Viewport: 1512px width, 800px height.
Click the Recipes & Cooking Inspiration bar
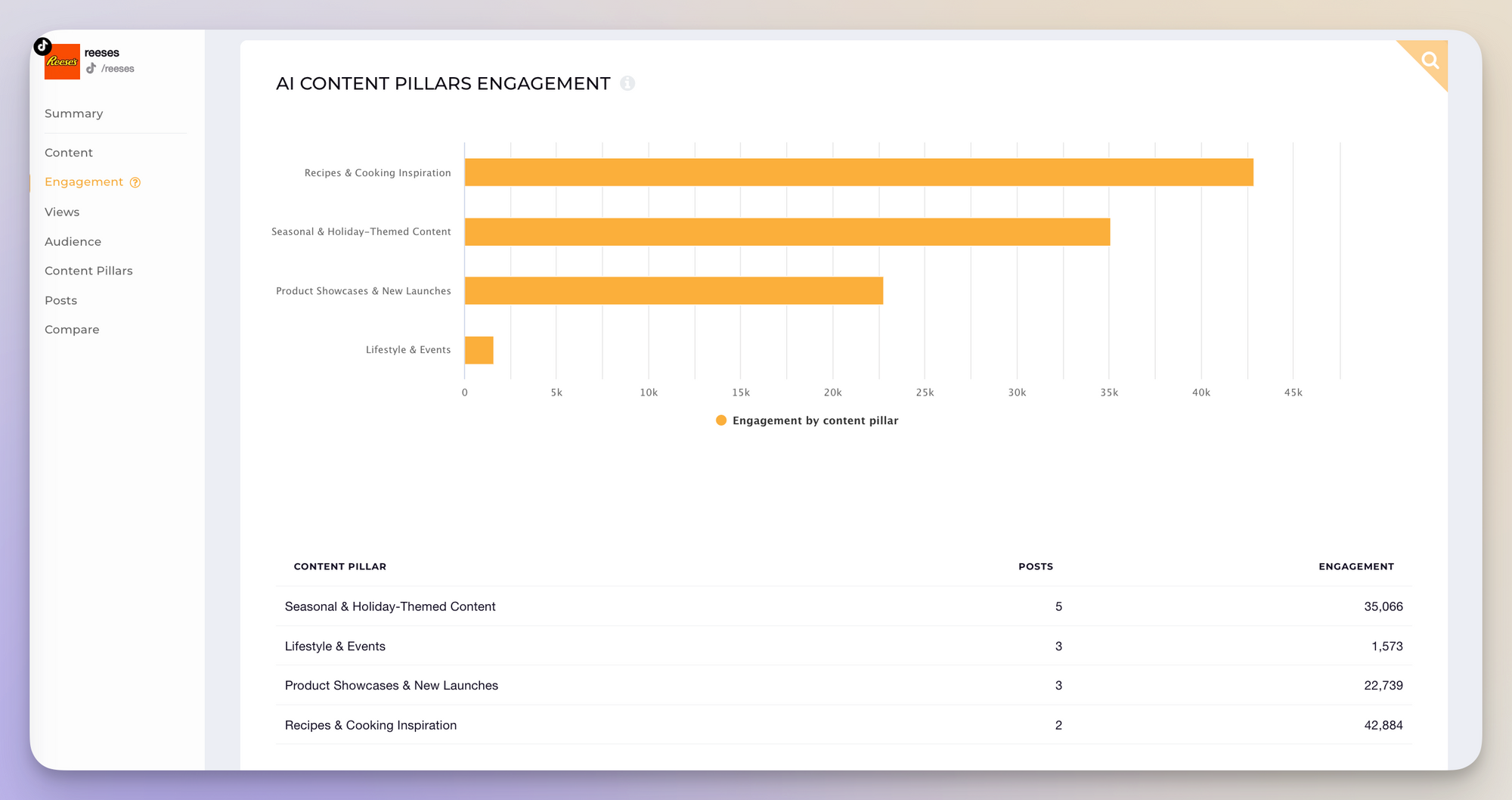(x=859, y=172)
